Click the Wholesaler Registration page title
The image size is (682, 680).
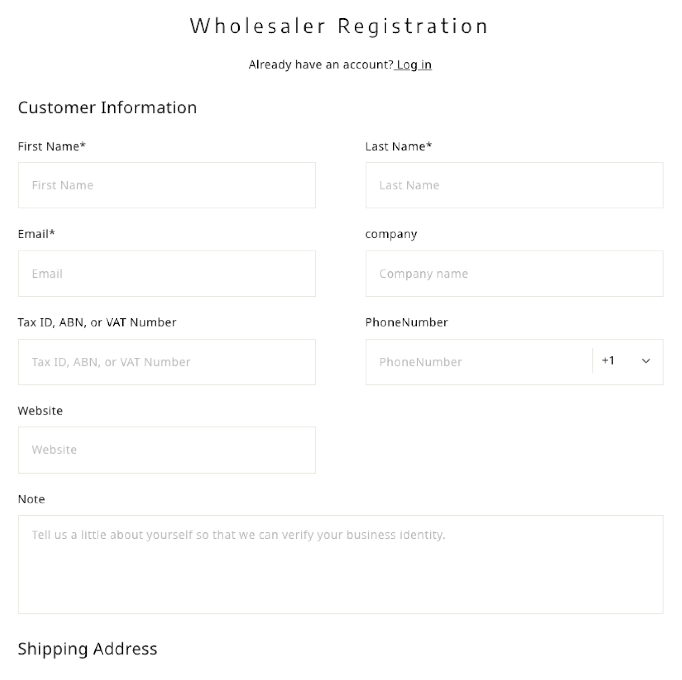(x=340, y=26)
